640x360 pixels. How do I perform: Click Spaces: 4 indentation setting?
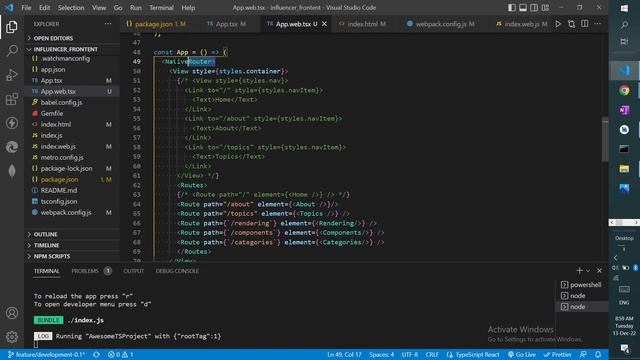pos(381,355)
